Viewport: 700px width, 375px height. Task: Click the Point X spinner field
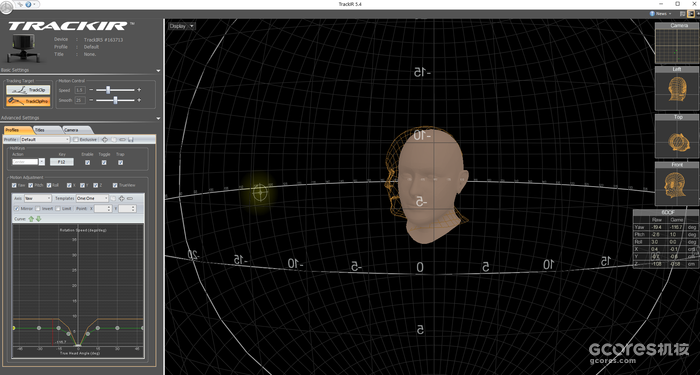click(103, 208)
